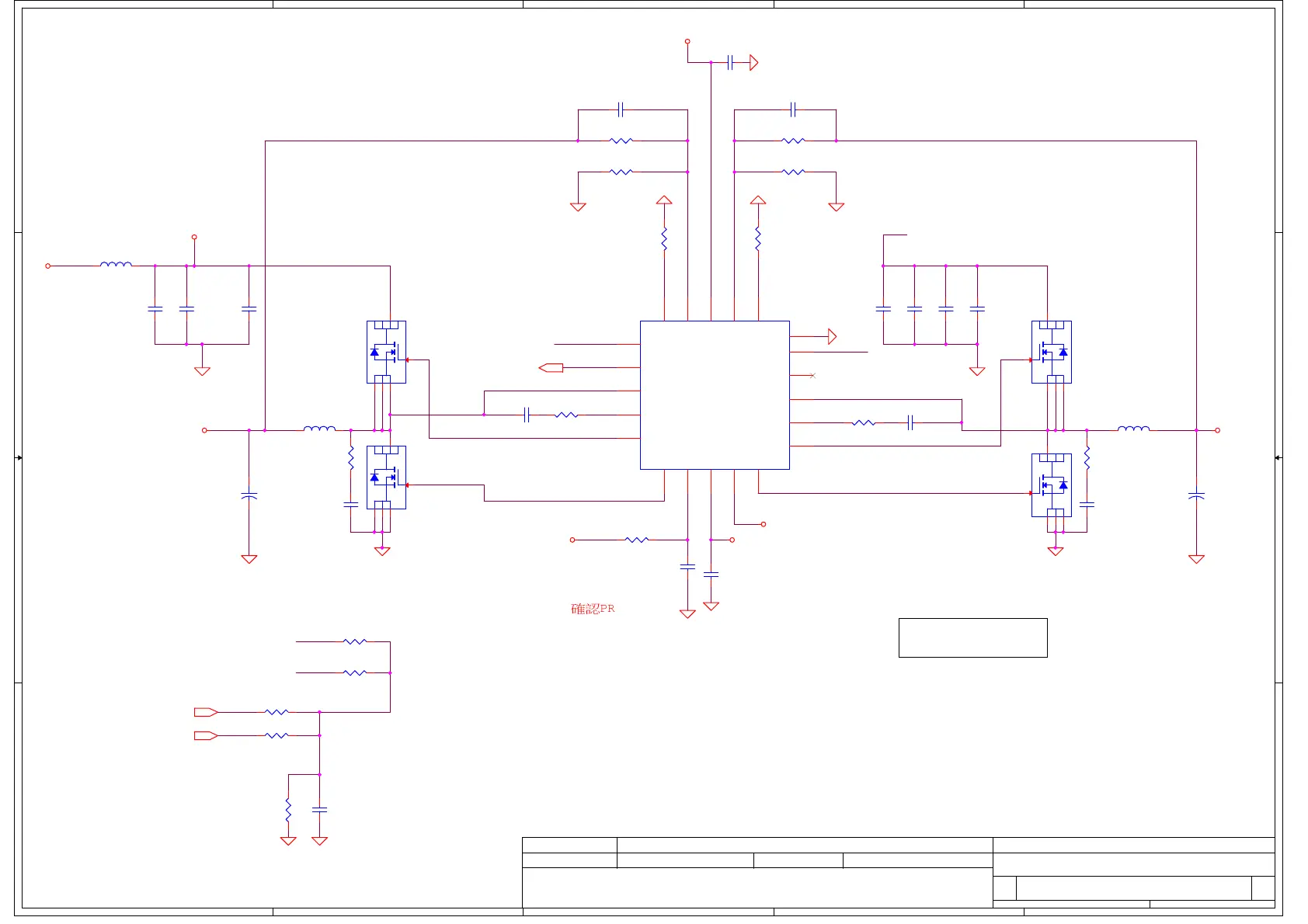The image size is (1308, 924).
Task: Select snubber resistor beside lower-right MOSFET
Action: (x=1087, y=457)
